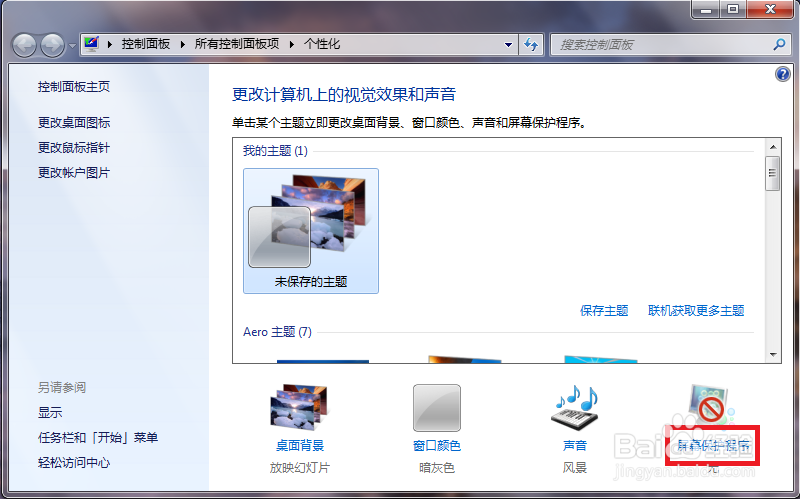Click the 窗口颜色 text link
800x499 pixels.
[x=437, y=445]
